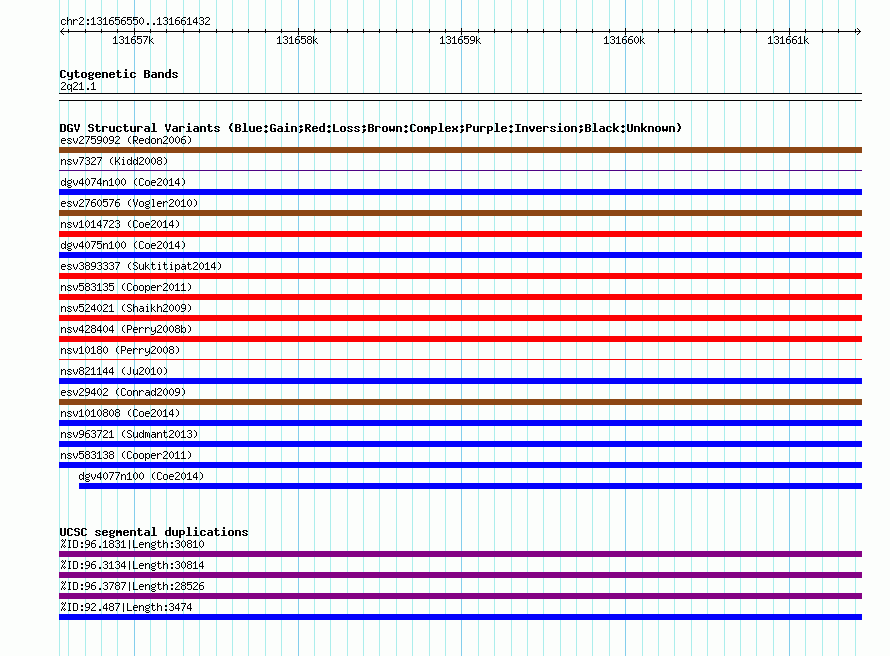
Task: Select blue bar under %ID:92.487
Action: 460,617
